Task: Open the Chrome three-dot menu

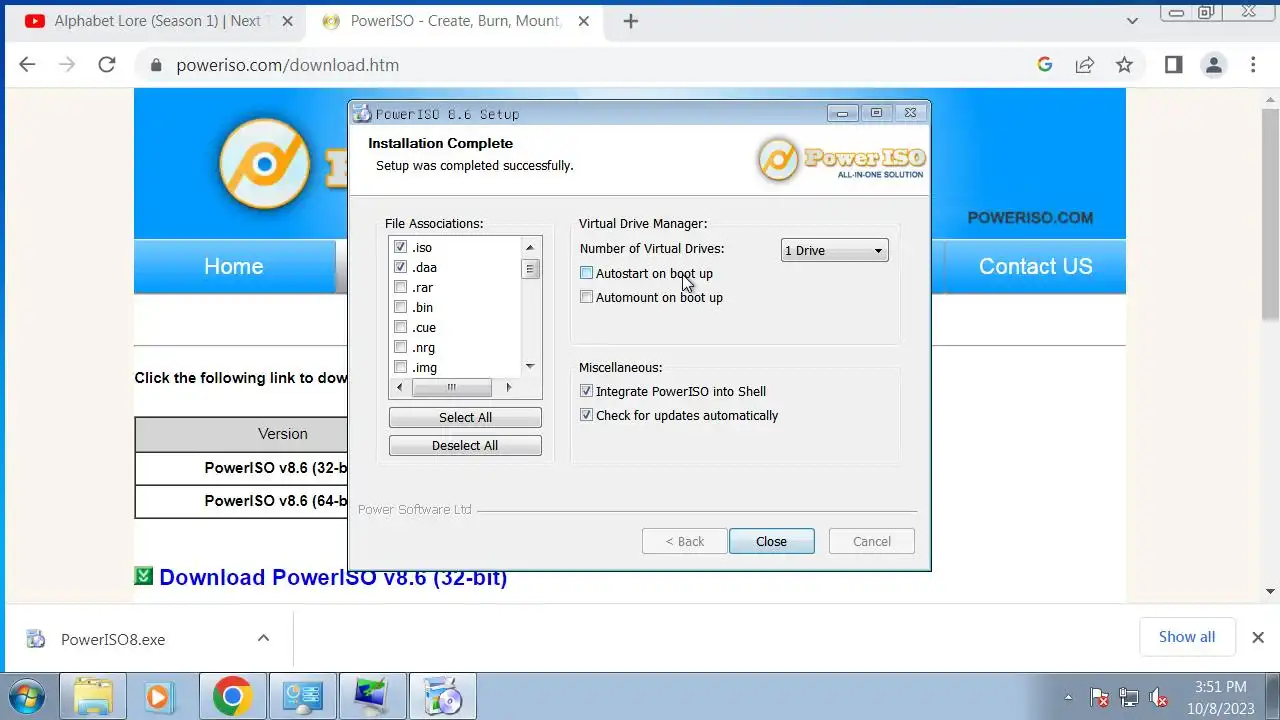Action: point(1253,65)
